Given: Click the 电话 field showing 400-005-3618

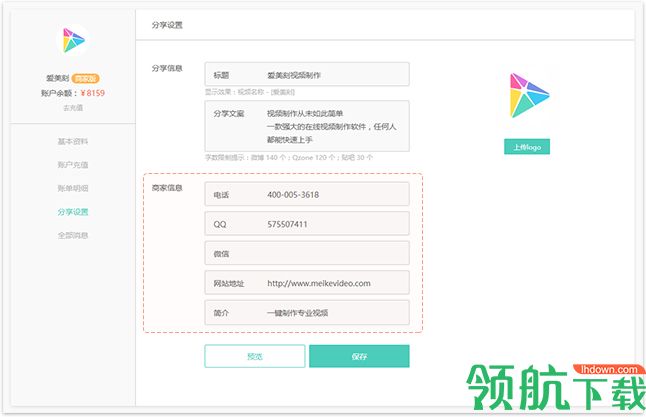Looking at the screenshot, I should (307, 194).
